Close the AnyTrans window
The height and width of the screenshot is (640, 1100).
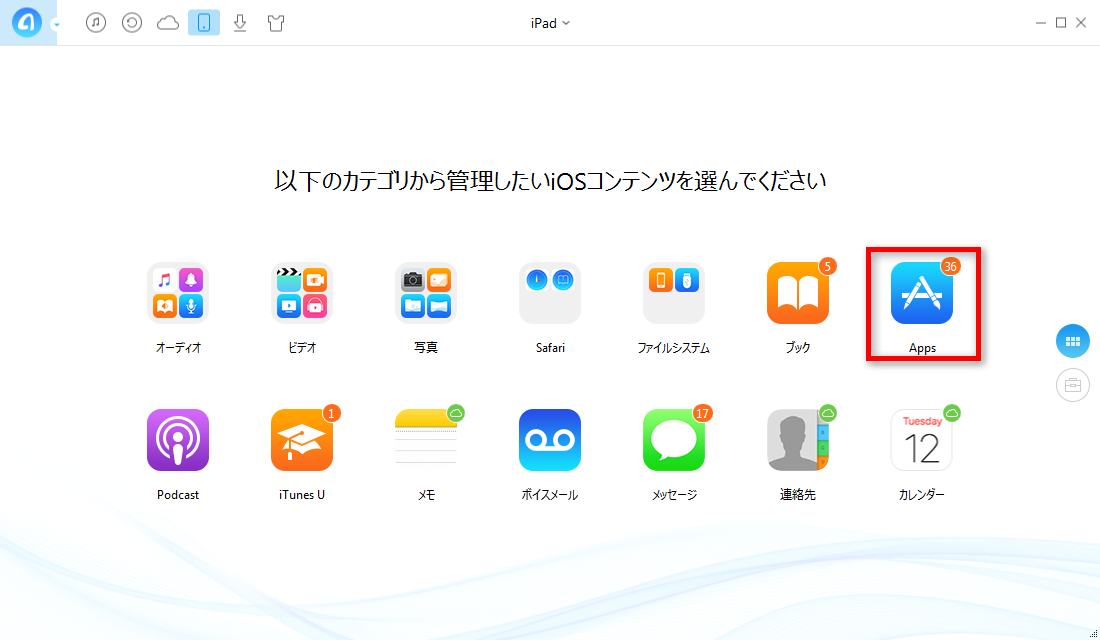[x=1081, y=22]
